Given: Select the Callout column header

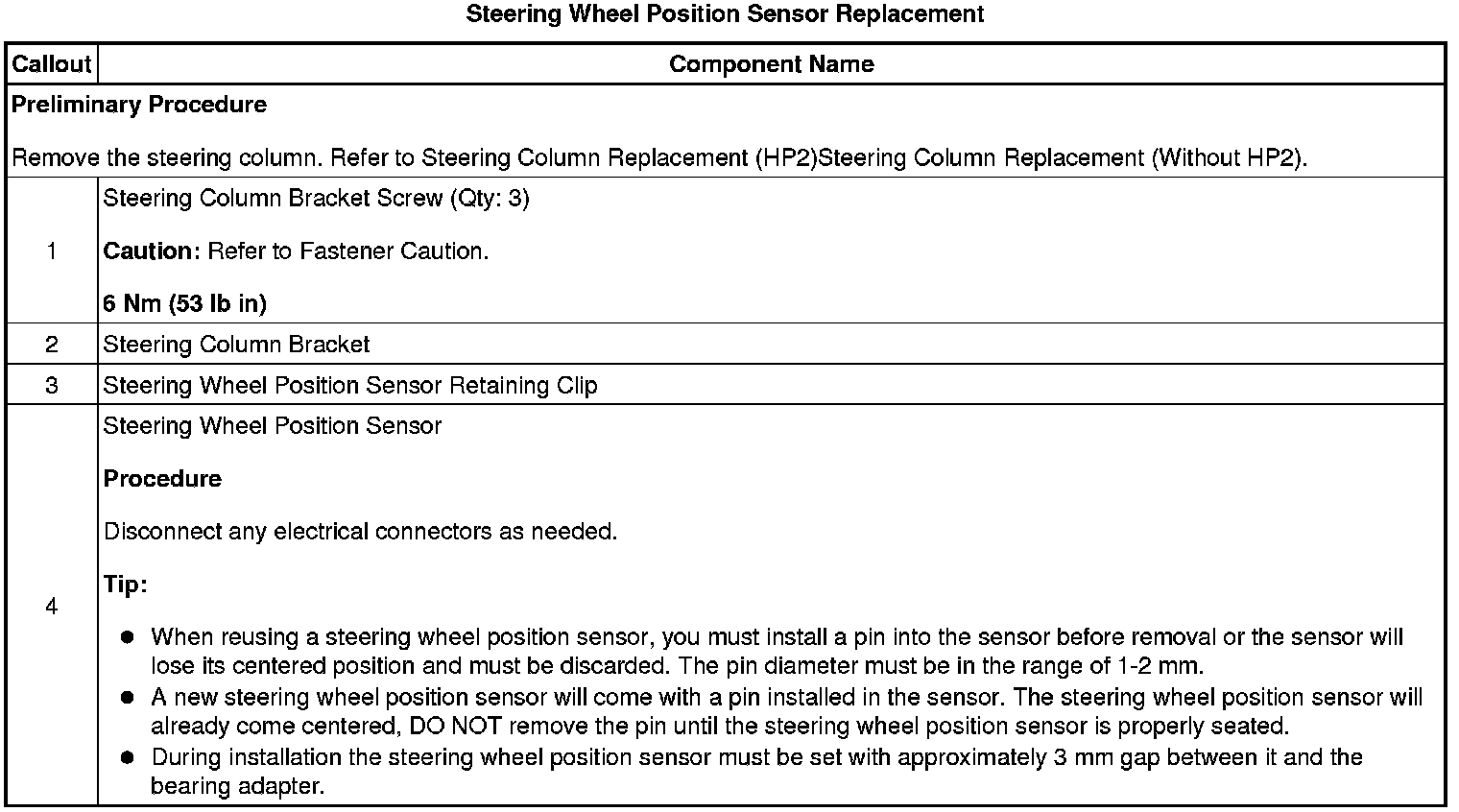Looking at the screenshot, I should click(51, 64).
